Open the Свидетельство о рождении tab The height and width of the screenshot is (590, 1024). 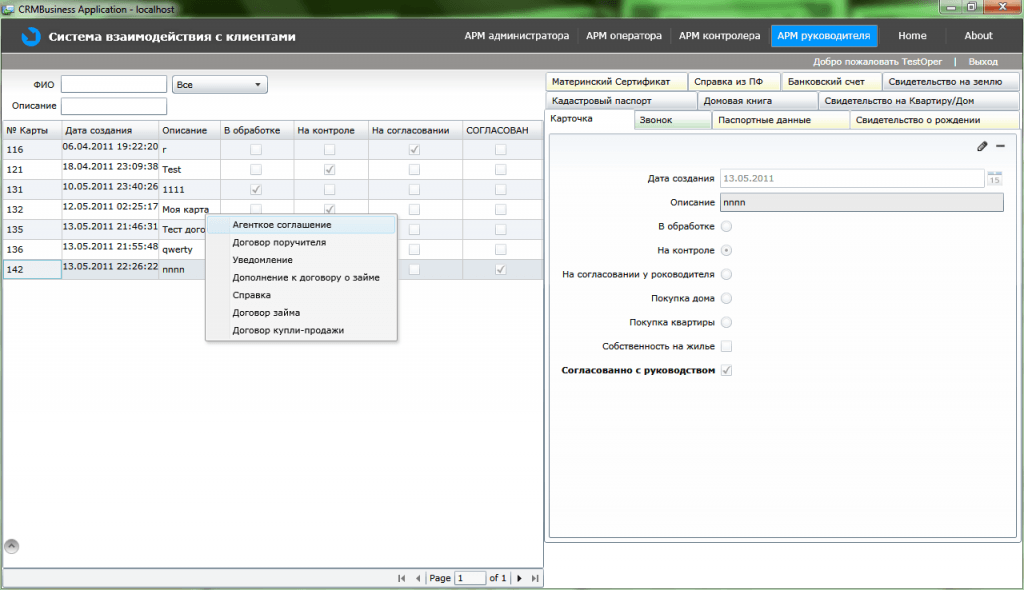pyautogui.click(x=935, y=120)
